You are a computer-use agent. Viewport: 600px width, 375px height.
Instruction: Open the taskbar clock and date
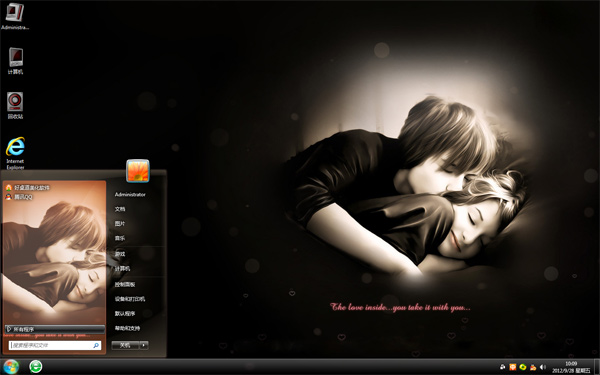pyautogui.click(x=571, y=367)
